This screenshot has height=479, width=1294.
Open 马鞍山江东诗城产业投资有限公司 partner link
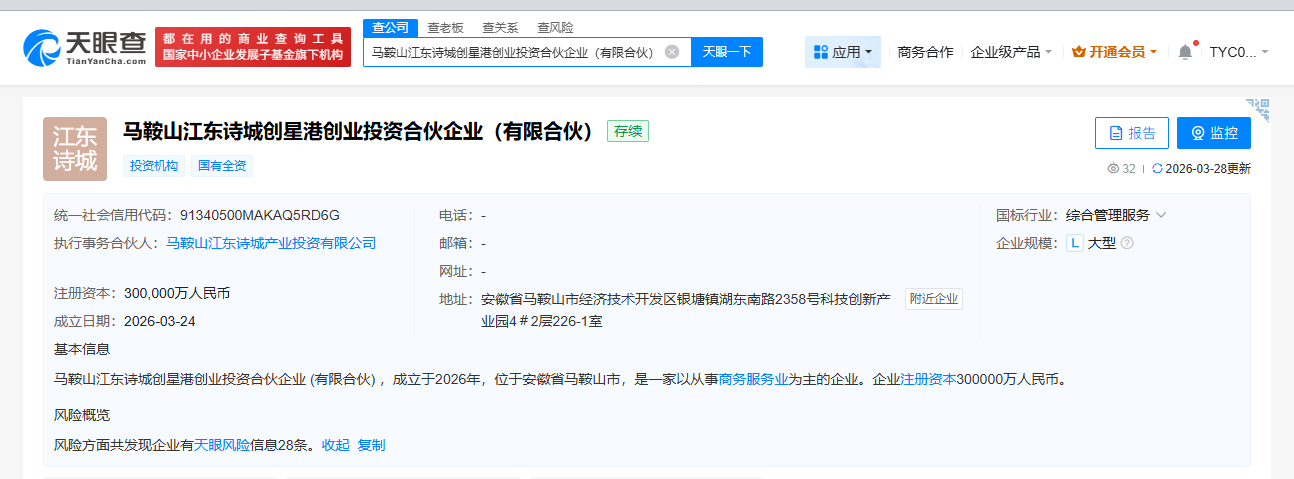pos(271,243)
